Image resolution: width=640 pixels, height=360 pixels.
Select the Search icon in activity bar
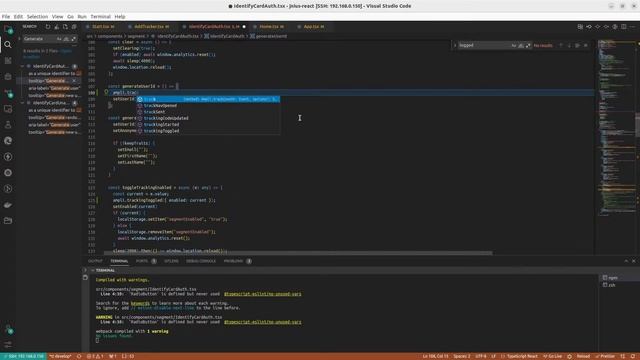pyautogui.click(x=8, y=44)
